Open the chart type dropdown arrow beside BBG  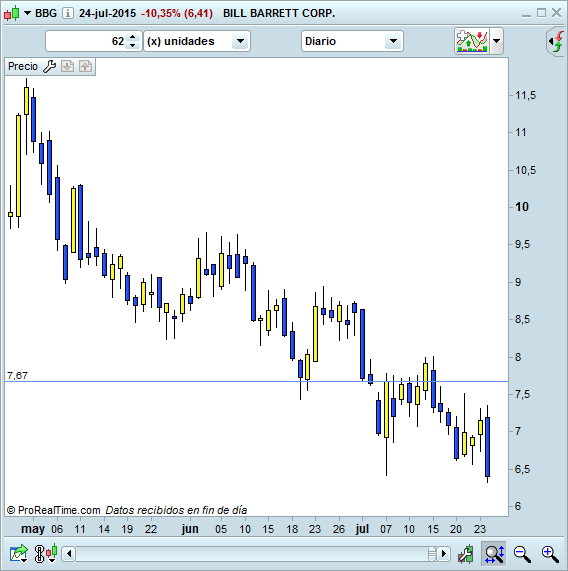coord(27,13)
